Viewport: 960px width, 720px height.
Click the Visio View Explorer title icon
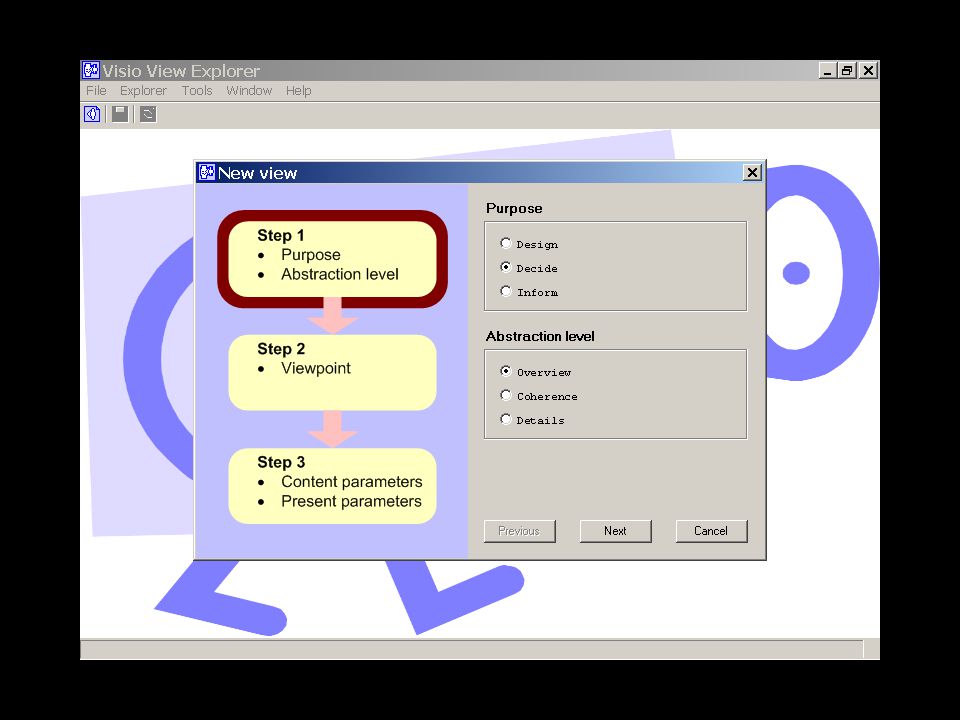(x=91, y=70)
